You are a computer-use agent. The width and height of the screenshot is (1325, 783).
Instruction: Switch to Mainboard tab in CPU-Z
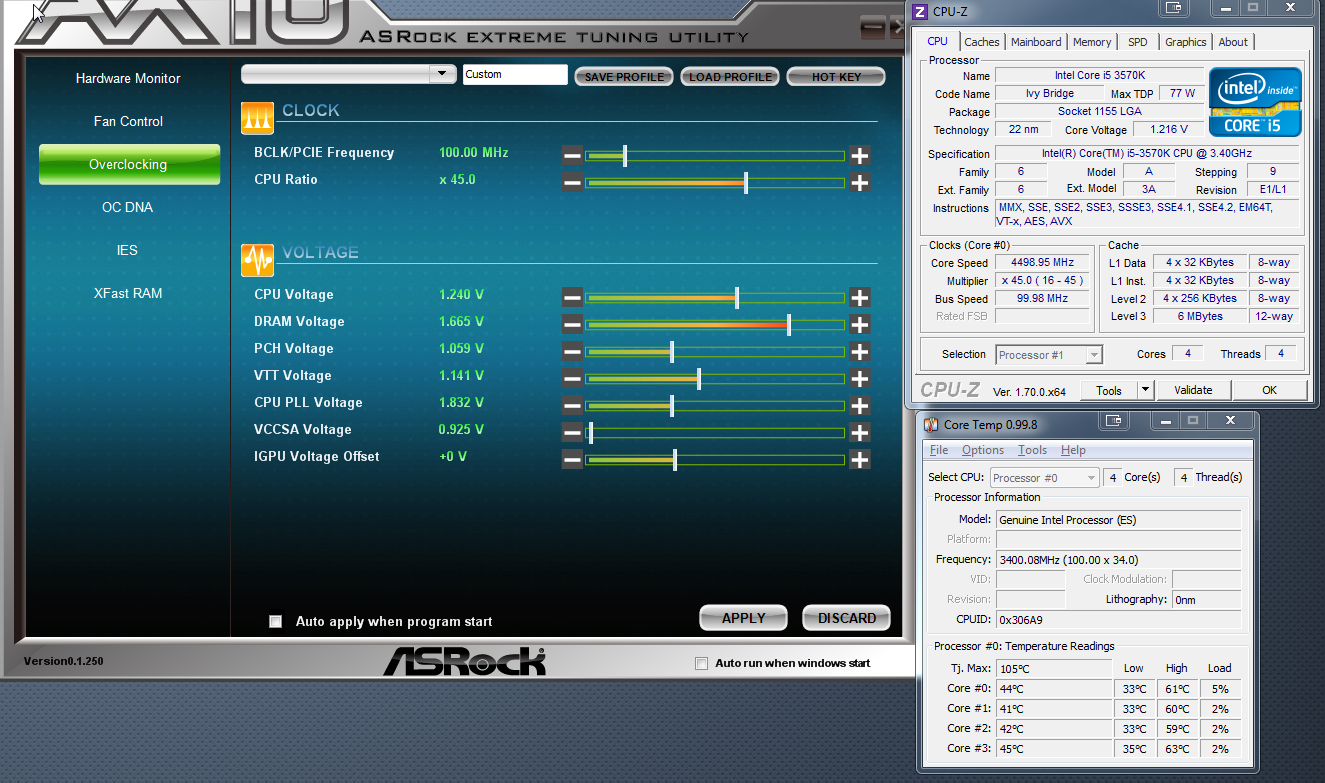coord(1036,42)
